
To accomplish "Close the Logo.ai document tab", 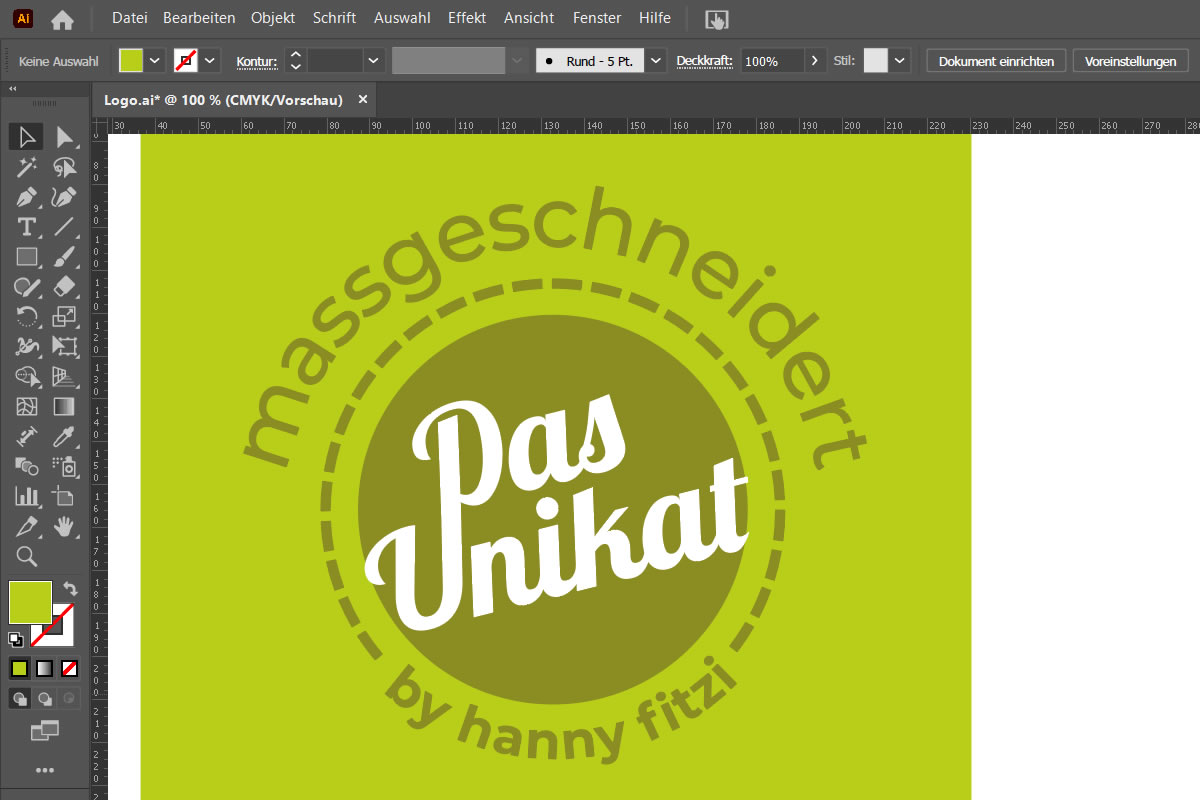I will click(363, 99).
